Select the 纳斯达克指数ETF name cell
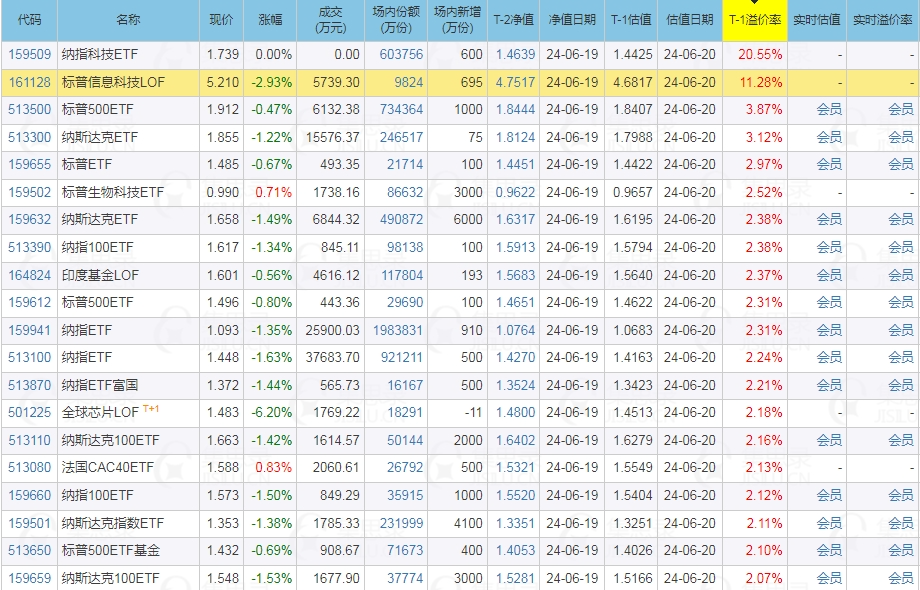The image size is (920, 590). [128, 523]
